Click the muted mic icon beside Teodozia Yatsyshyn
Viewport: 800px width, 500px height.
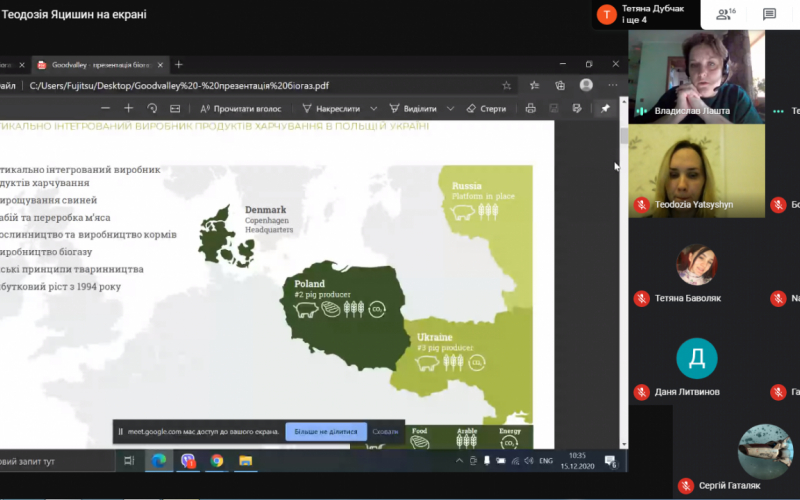tap(642, 205)
